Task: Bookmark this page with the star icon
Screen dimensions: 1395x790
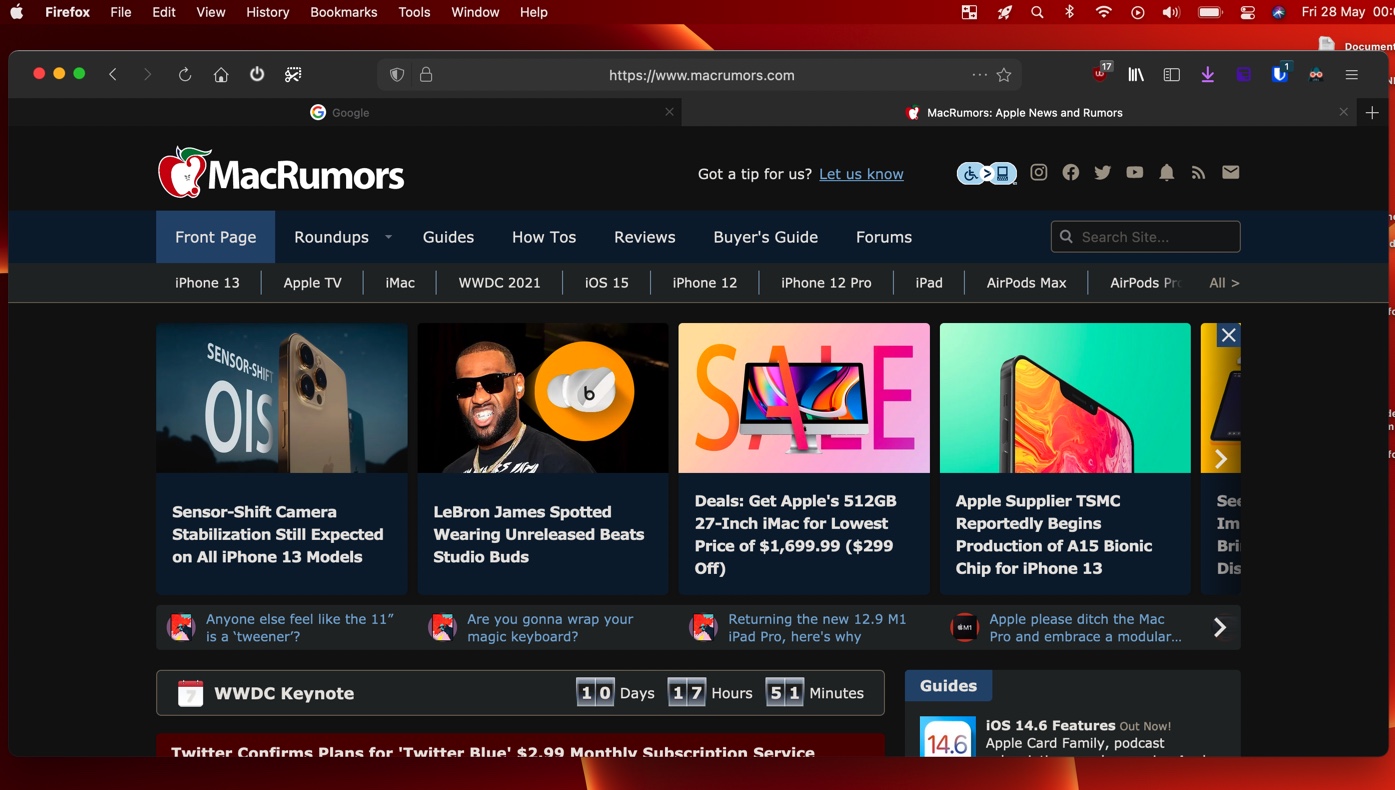Action: tap(1004, 74)
